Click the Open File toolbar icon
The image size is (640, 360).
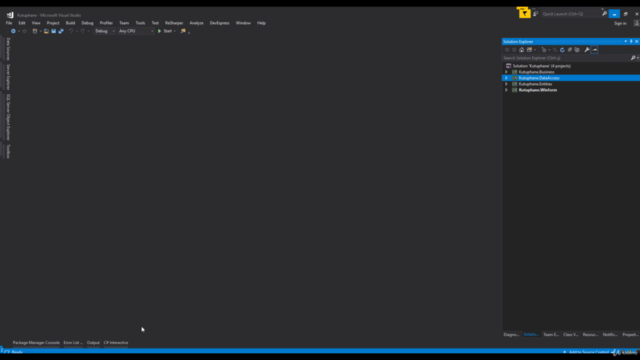tap(46, 31)
